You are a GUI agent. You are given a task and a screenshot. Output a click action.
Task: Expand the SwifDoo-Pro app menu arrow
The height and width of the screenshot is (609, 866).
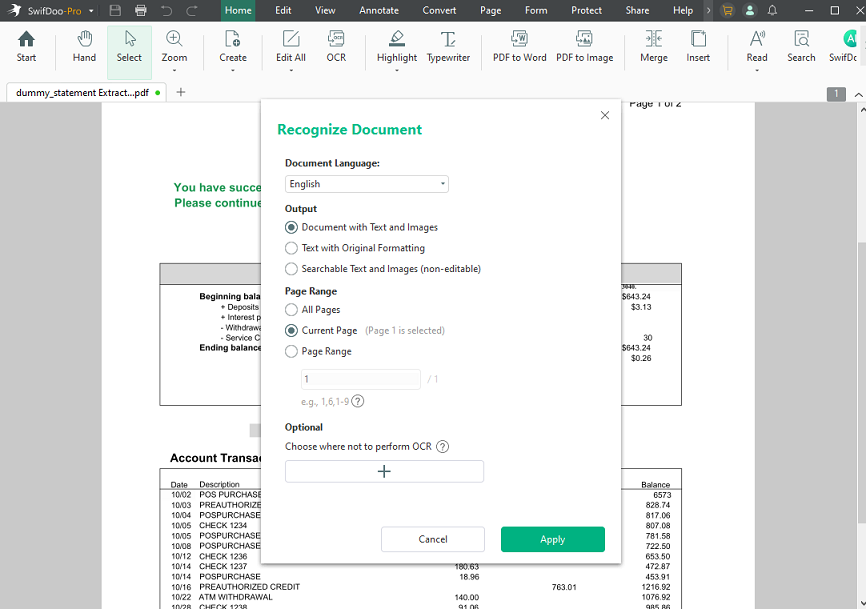pyautogui.click(x=91, y=10)
